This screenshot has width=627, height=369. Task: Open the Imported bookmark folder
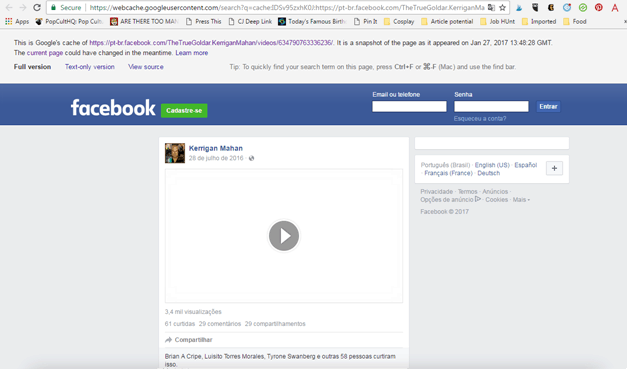pos(539,22)
